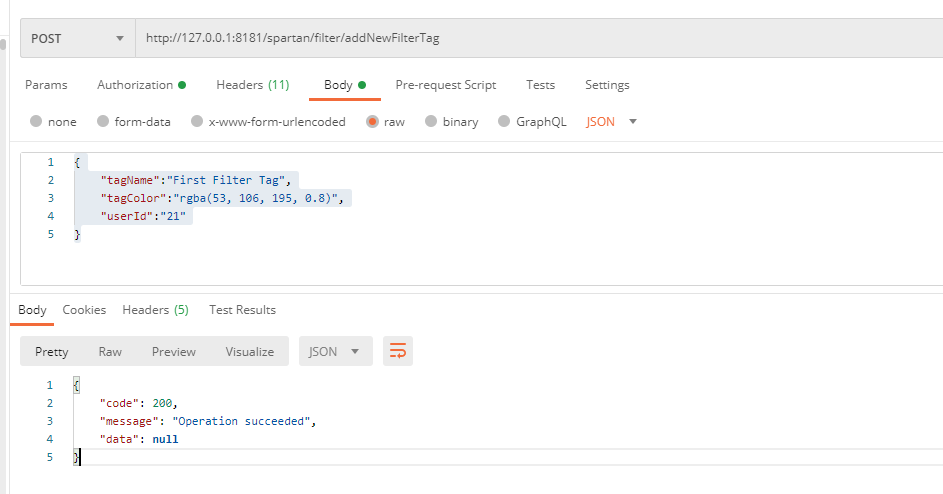Show the Test Results tab
The height and width of the screenshot is (494, 943).
click(242, 310)
